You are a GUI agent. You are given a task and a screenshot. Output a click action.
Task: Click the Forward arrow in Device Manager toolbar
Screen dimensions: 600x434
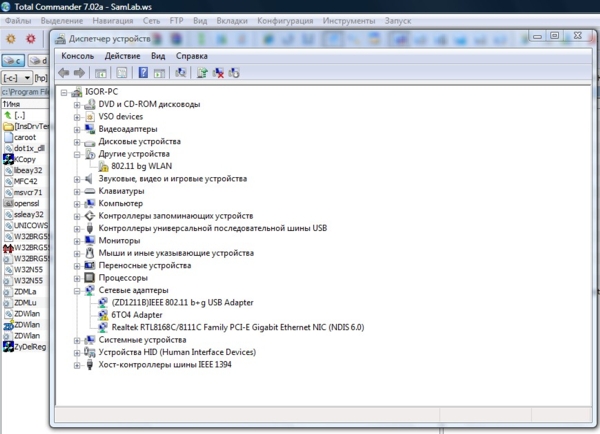(x=79, y=73)
